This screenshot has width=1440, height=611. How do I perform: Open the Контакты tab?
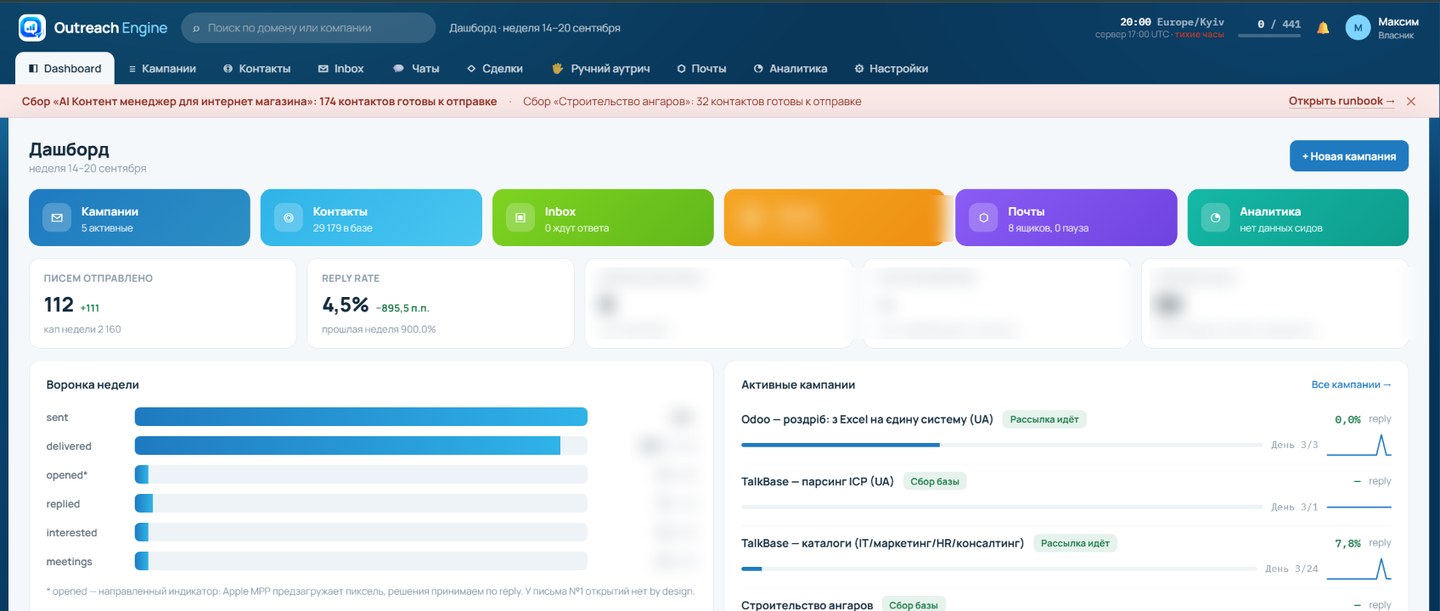point(257,69)
